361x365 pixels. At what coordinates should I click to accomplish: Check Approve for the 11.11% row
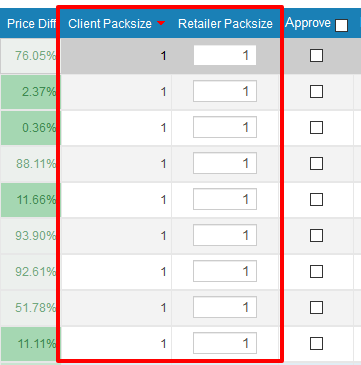[316, 343]
